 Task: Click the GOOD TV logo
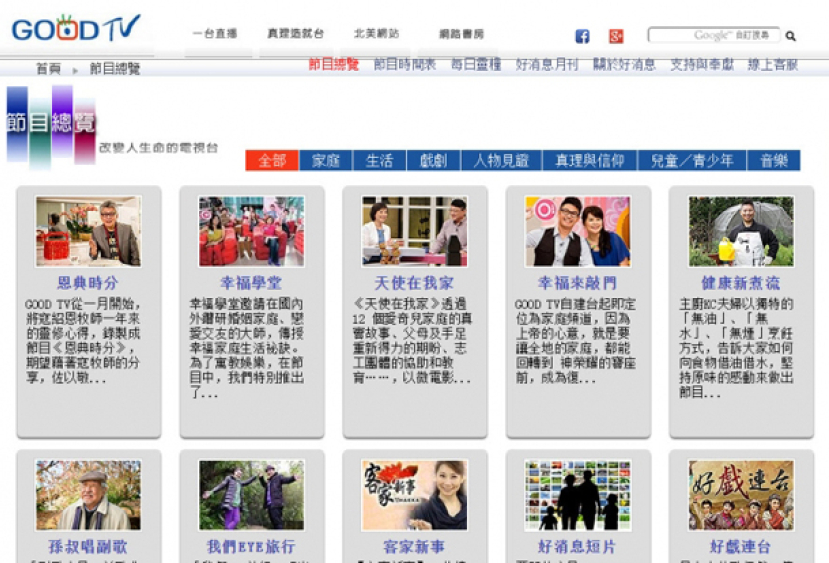(75, 28)
